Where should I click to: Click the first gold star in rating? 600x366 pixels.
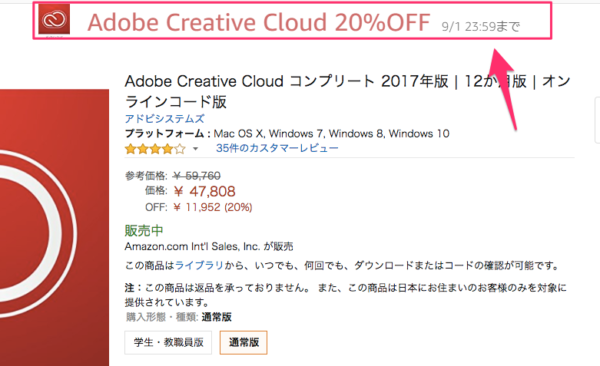click(131, 149)
